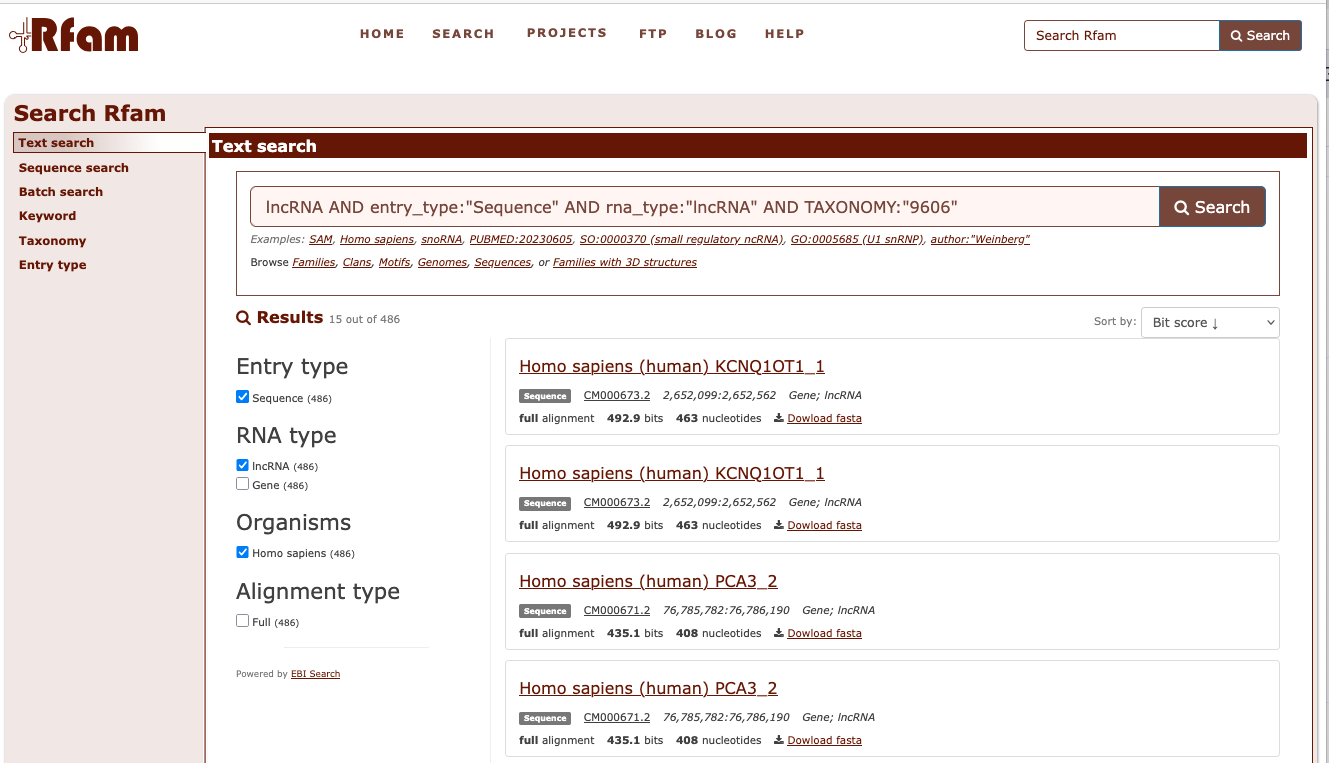Click the EBI Search link
1329x763 pixels.
click(x=315, y=674)
